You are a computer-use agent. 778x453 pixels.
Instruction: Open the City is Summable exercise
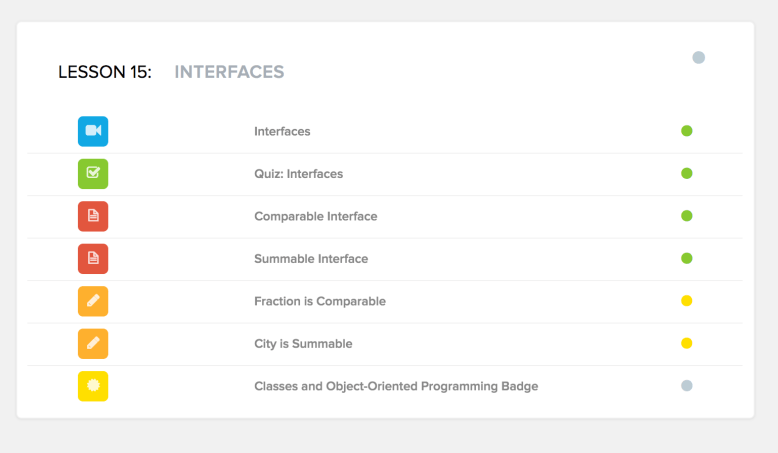(x=303, y=344)
